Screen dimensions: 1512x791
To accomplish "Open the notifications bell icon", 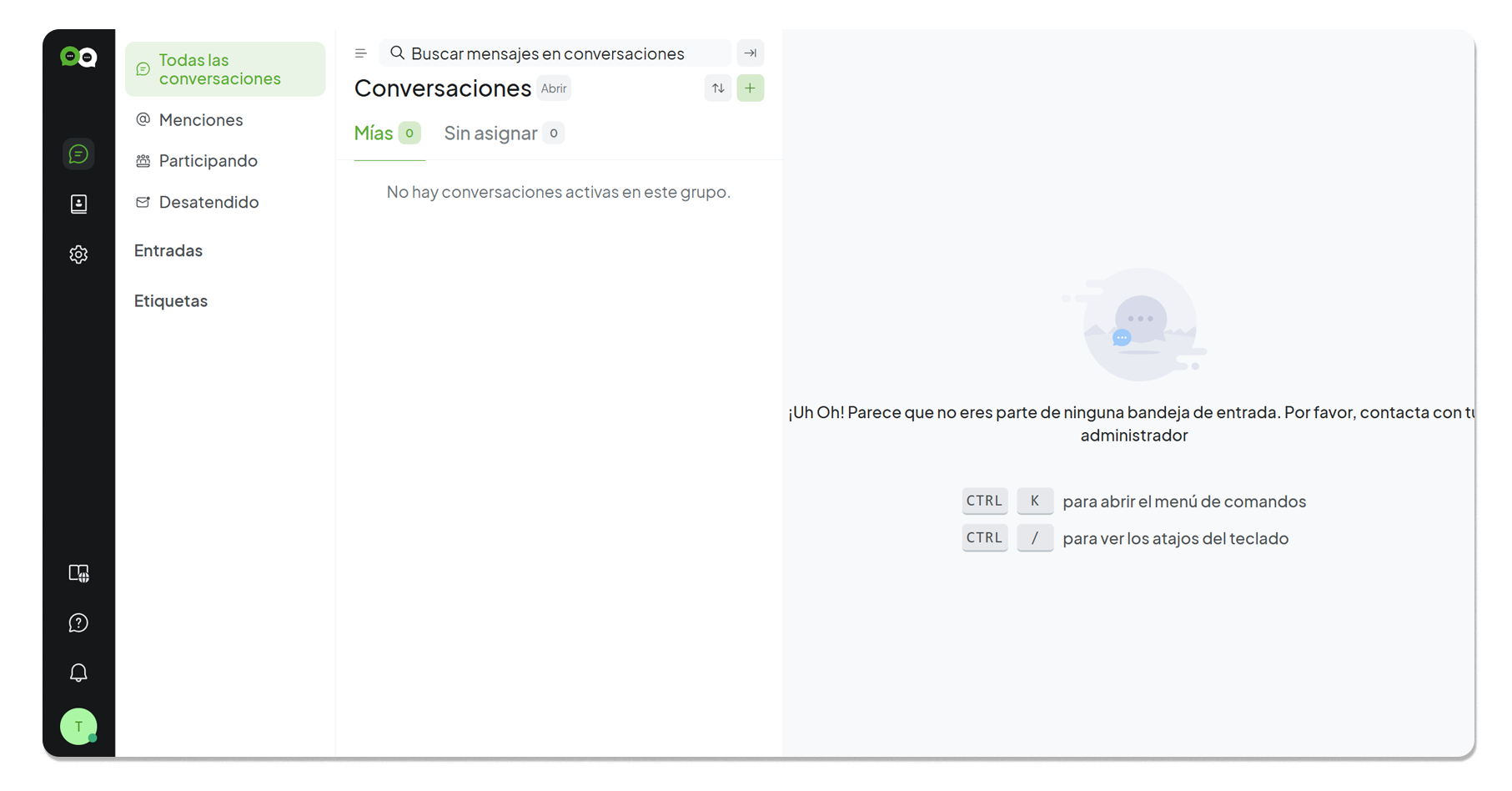I will 78,673.
